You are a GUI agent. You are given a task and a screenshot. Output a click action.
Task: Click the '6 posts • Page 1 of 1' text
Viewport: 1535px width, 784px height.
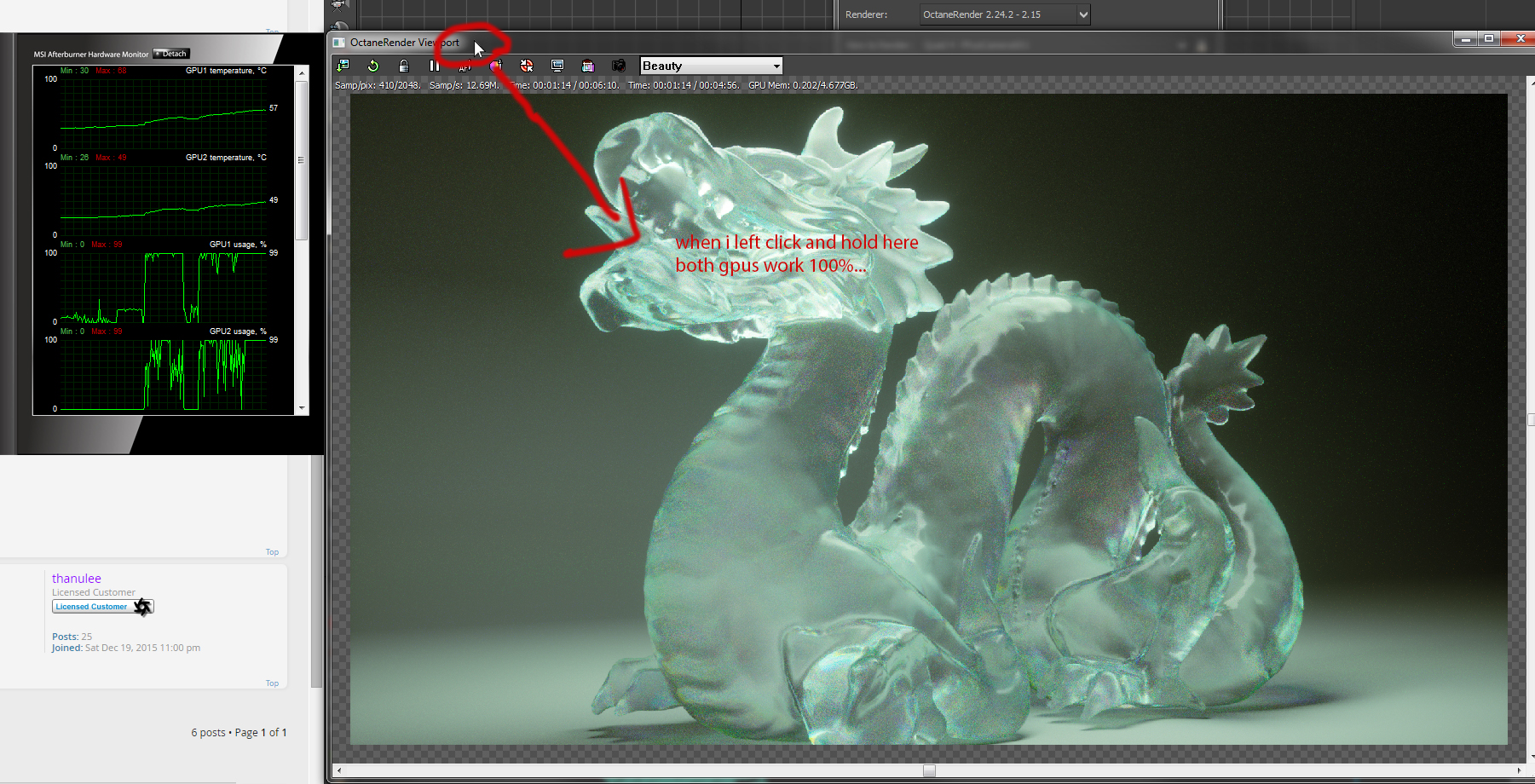click(x=239, y=733)
